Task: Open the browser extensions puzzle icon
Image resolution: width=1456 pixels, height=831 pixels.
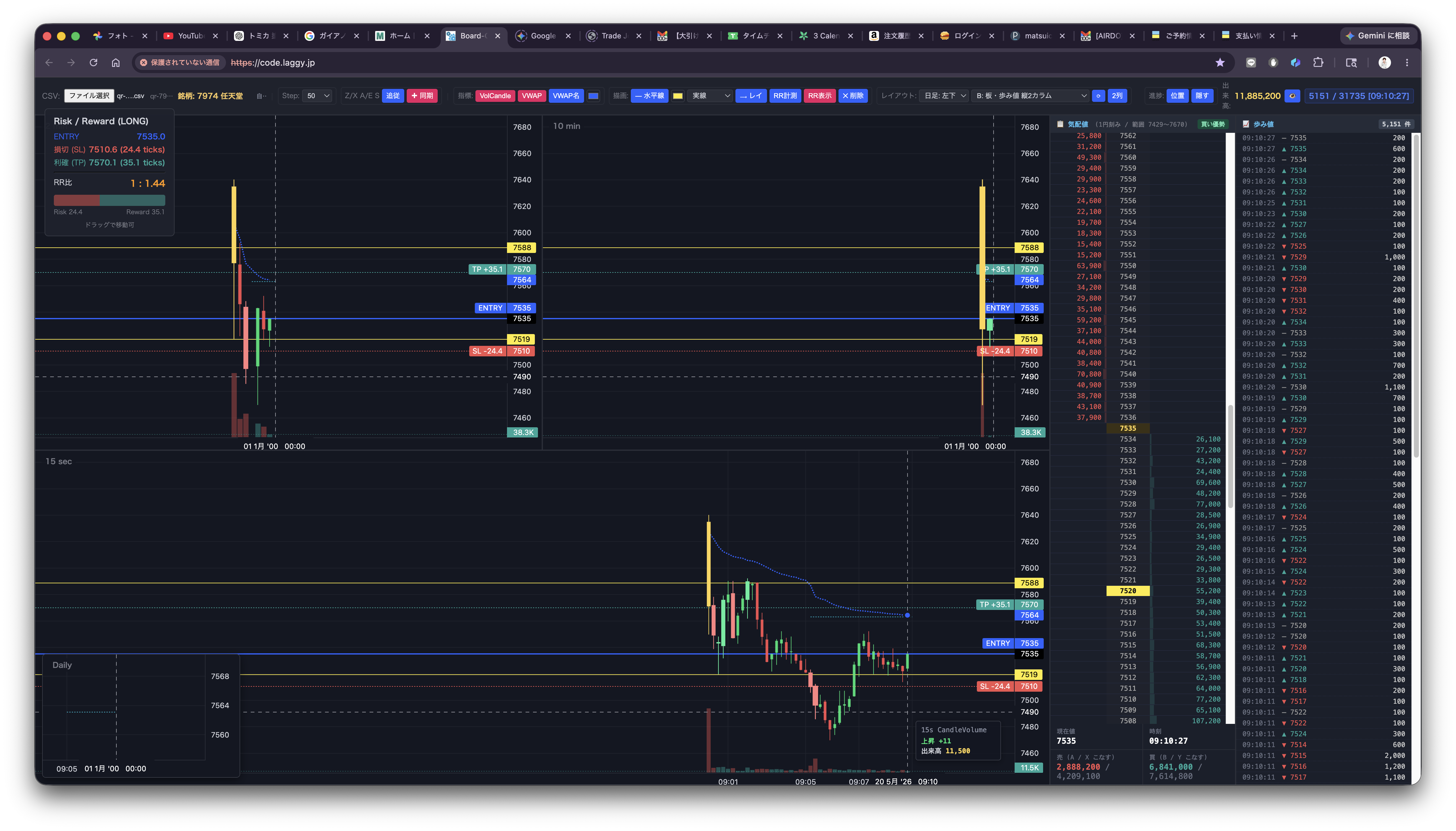Action: click(x=1318, y=63)
